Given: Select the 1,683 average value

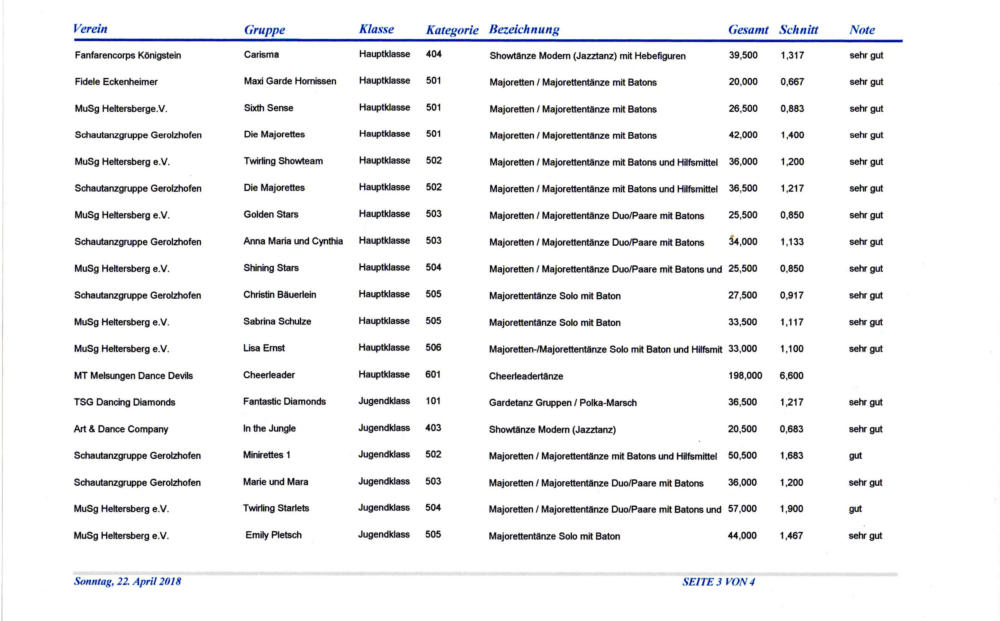Looking at the screenshot, I should click(791, 456).
